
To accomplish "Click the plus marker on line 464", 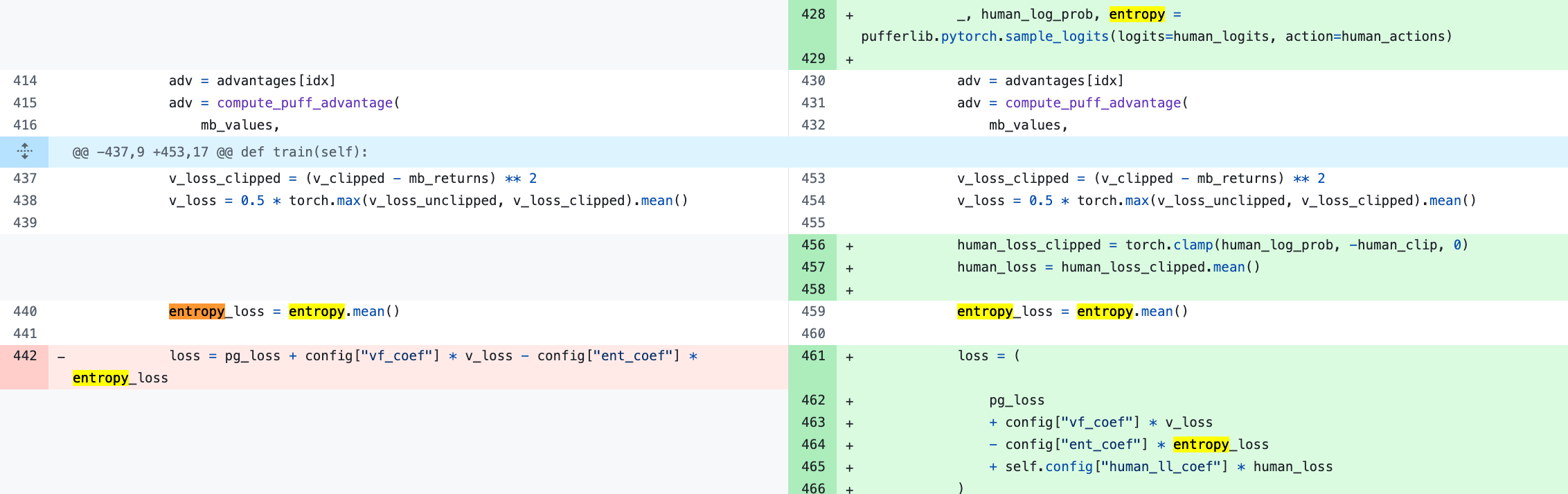I will pos(850,446).
